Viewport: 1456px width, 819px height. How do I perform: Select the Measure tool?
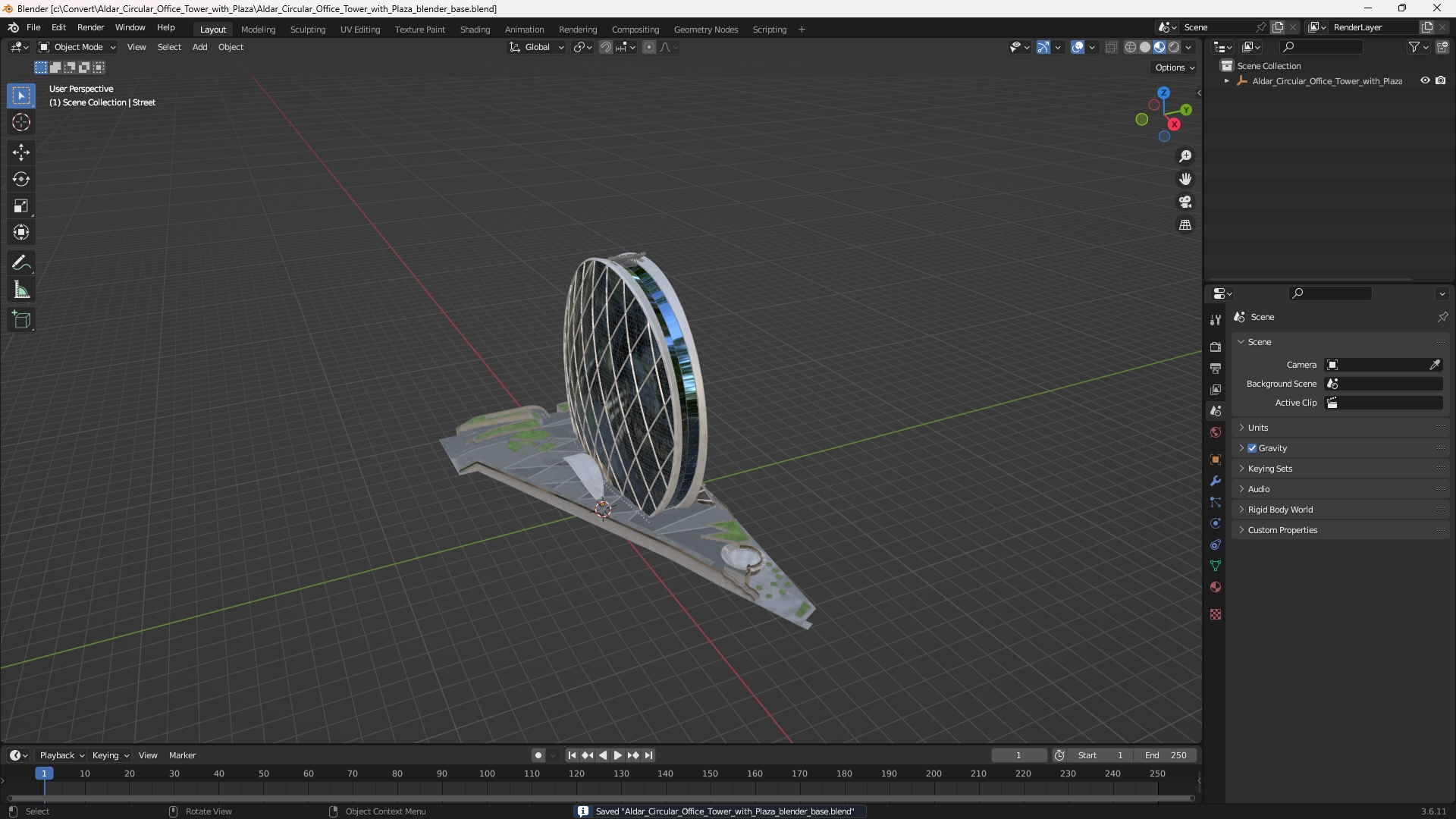tap(21, 290)
